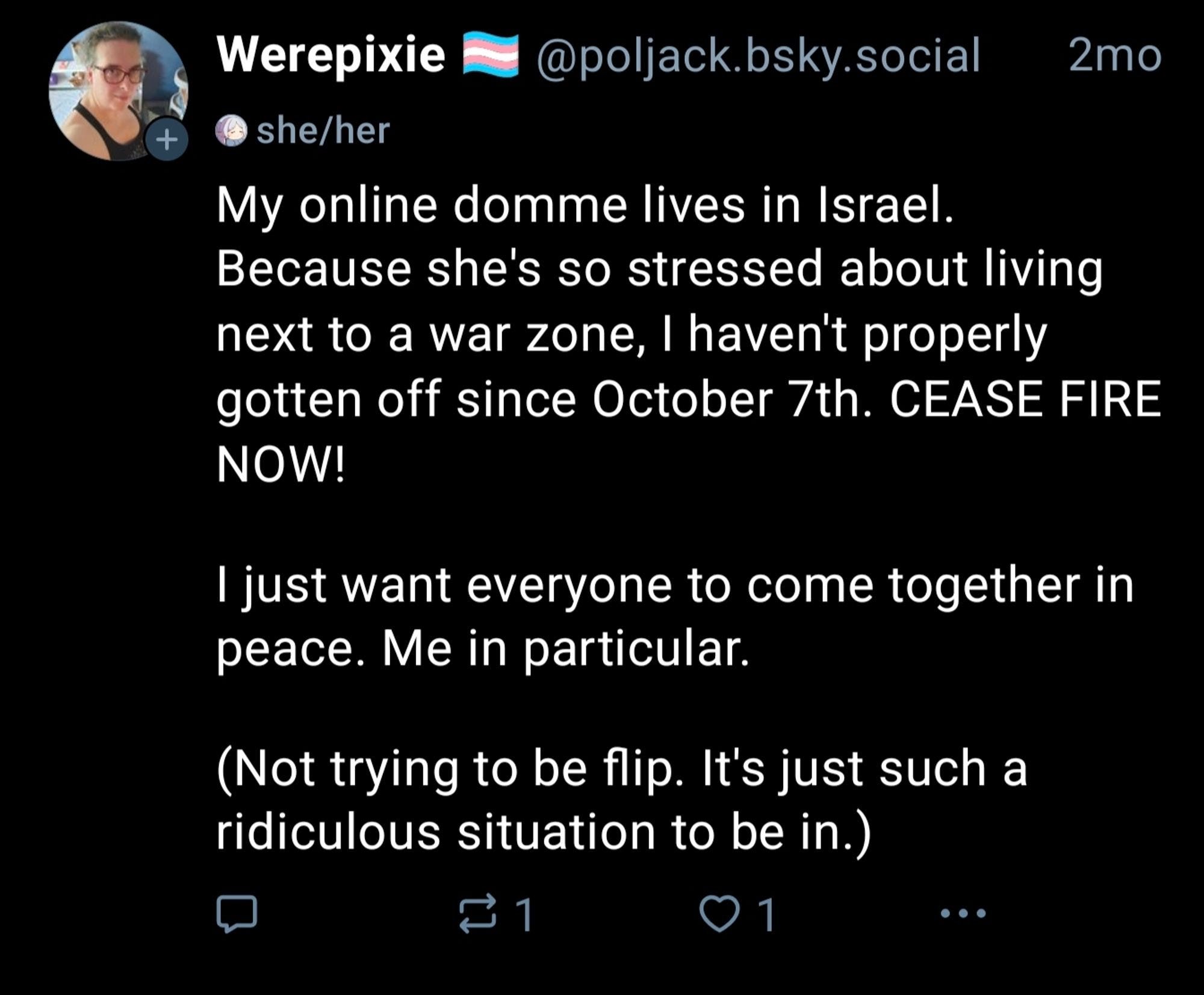The height and width of the screenshot is (995, 1204).
Task: Click the she/her pronoun label
Action: (x=323, y=131)
